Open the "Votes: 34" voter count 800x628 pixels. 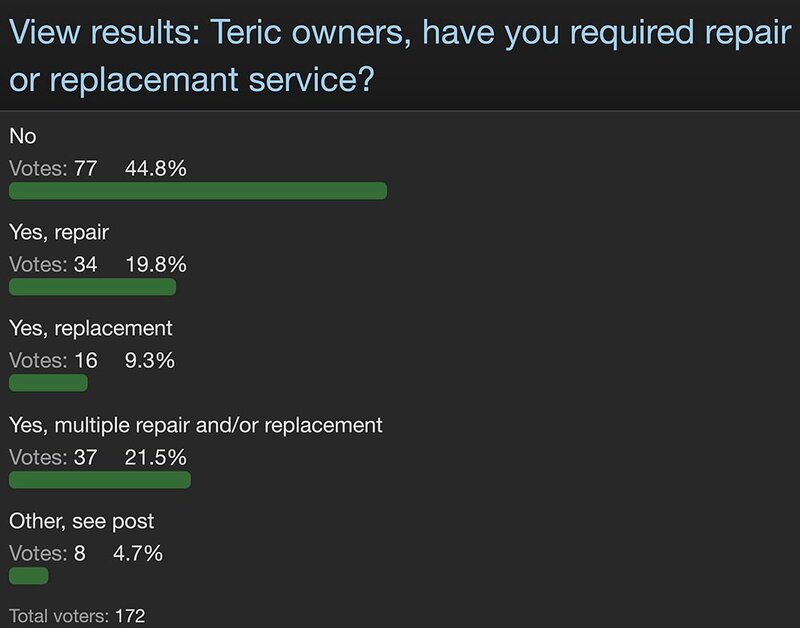pos(53,265)
